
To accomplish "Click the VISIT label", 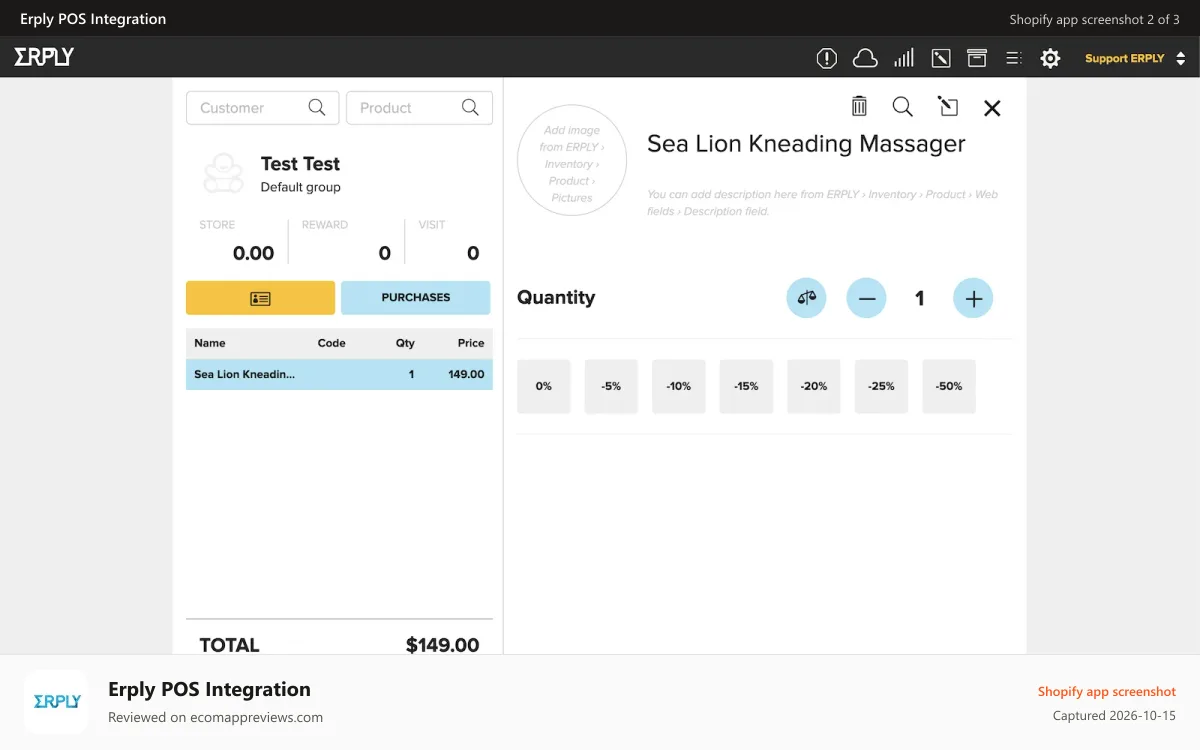I will click(x=432, y=225).
